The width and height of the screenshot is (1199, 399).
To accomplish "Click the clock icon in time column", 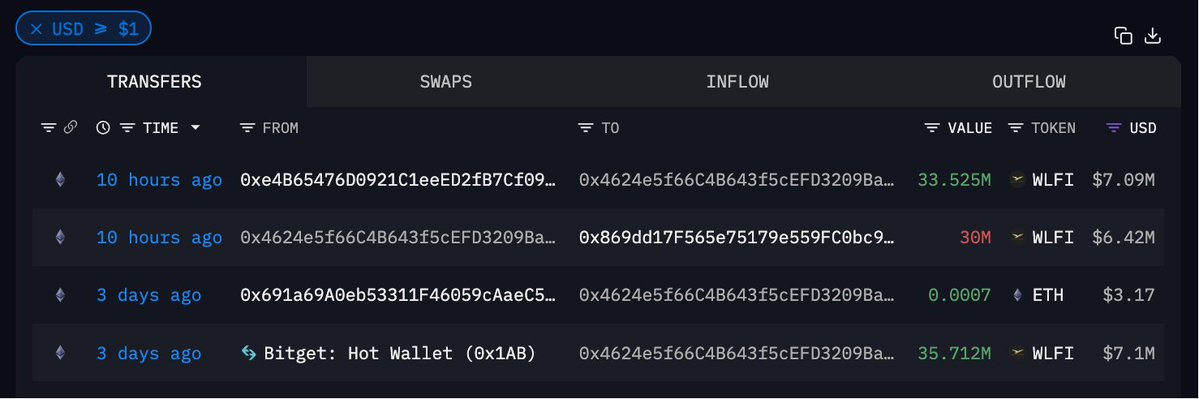I will tap(103, 128).
